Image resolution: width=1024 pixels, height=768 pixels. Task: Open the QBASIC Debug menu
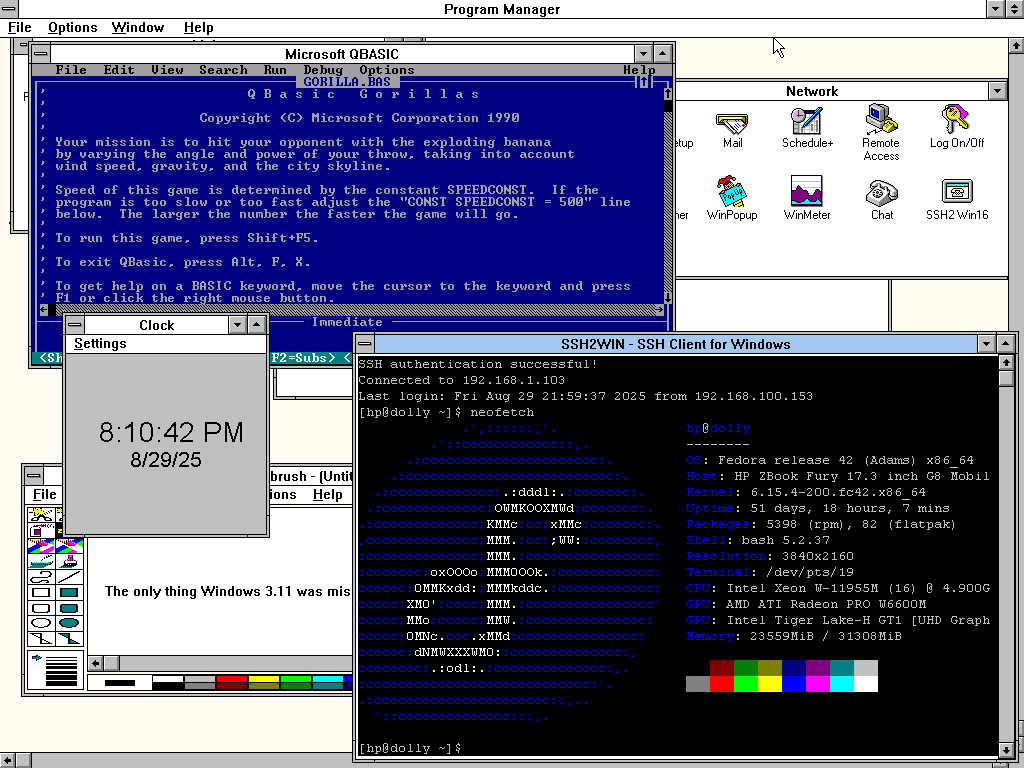coord(323,70)
